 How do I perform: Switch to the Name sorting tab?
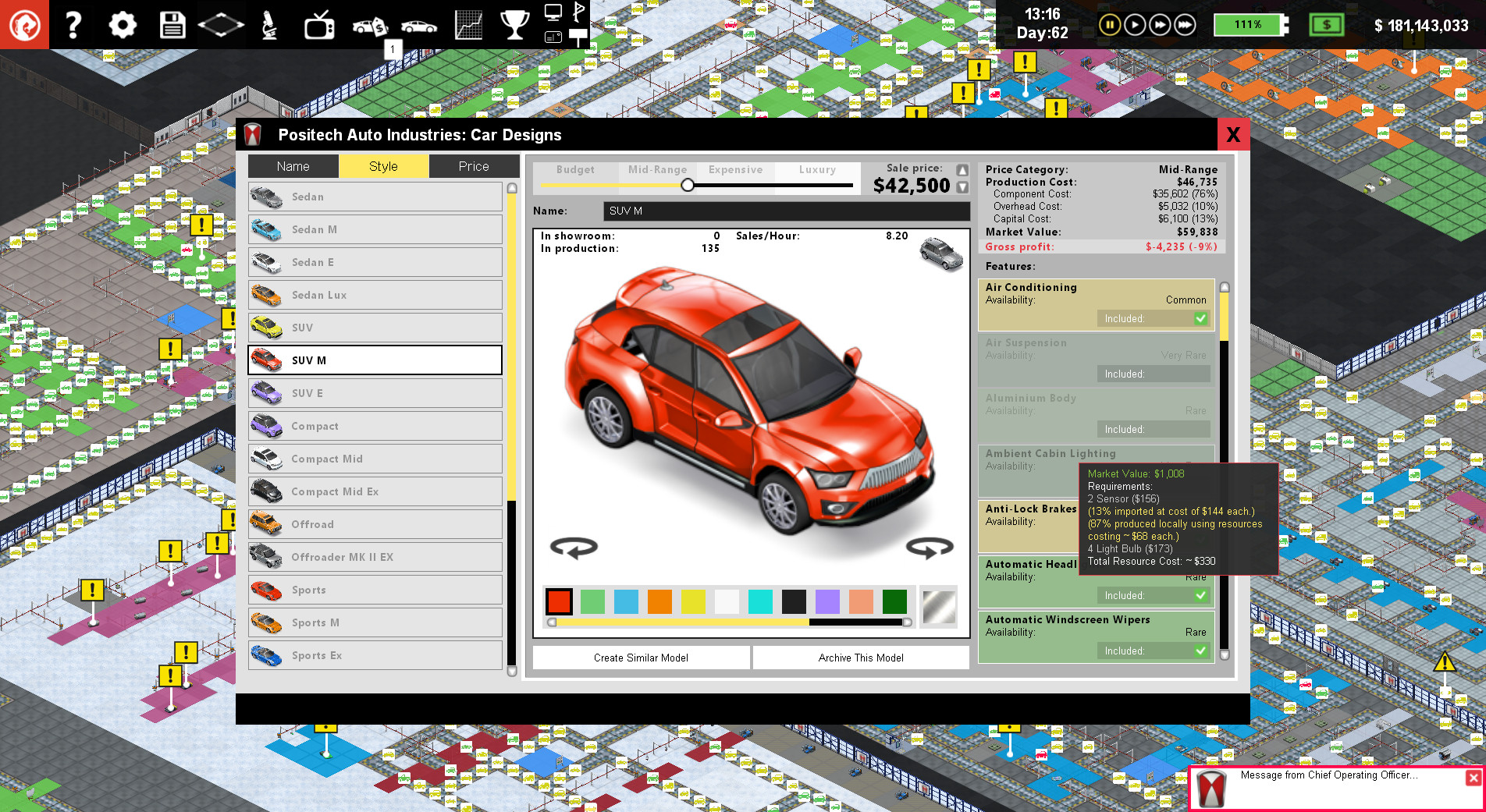pos(293,165)
